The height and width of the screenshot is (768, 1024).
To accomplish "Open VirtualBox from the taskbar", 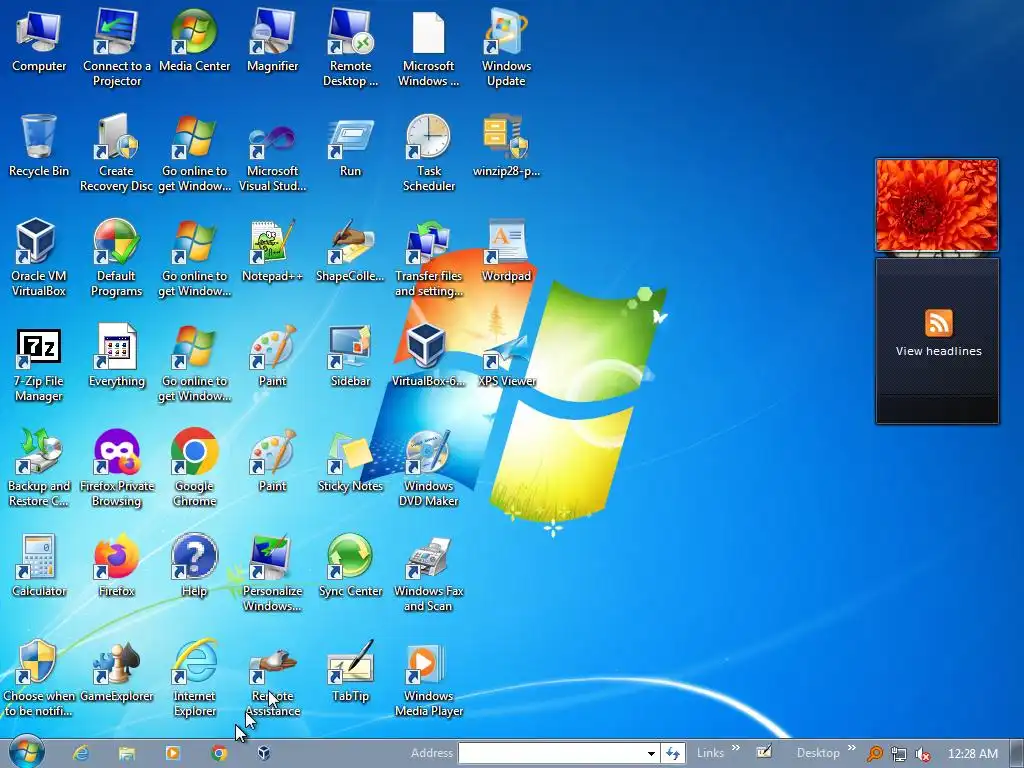I will pyautogui.click(x=264, y=753).
